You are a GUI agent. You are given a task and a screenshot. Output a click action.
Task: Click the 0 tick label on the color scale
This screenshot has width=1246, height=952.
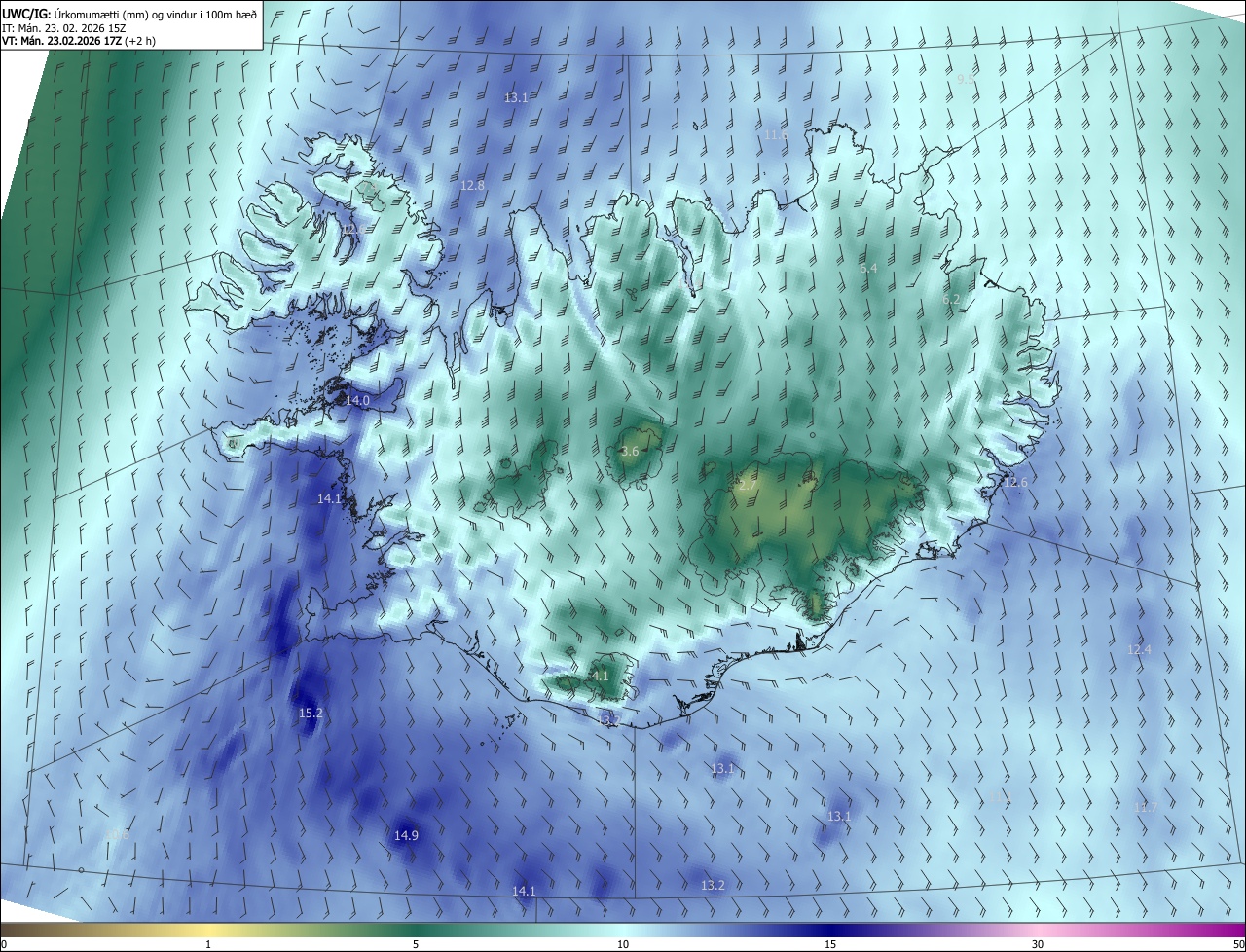(4, 945)
